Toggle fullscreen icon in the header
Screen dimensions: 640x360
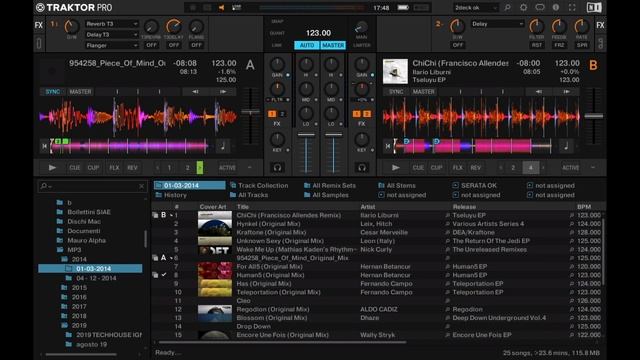(x=572, y=7)
